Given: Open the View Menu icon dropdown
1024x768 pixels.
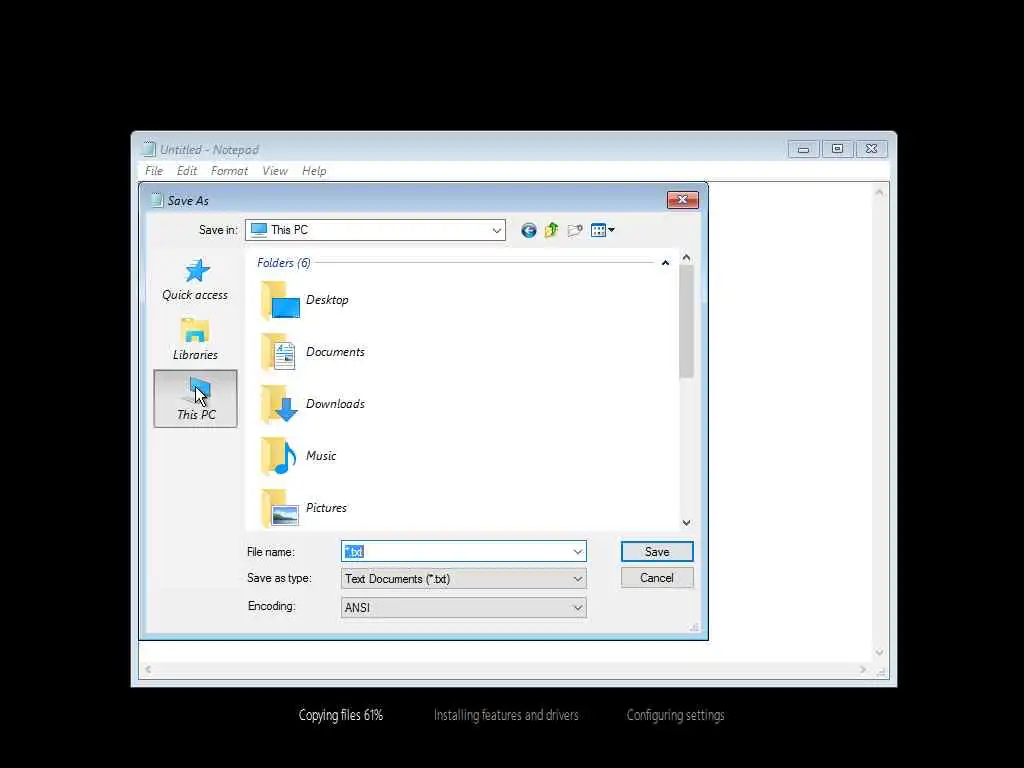Looking at the screenshot, I should (x=602, y=230).
